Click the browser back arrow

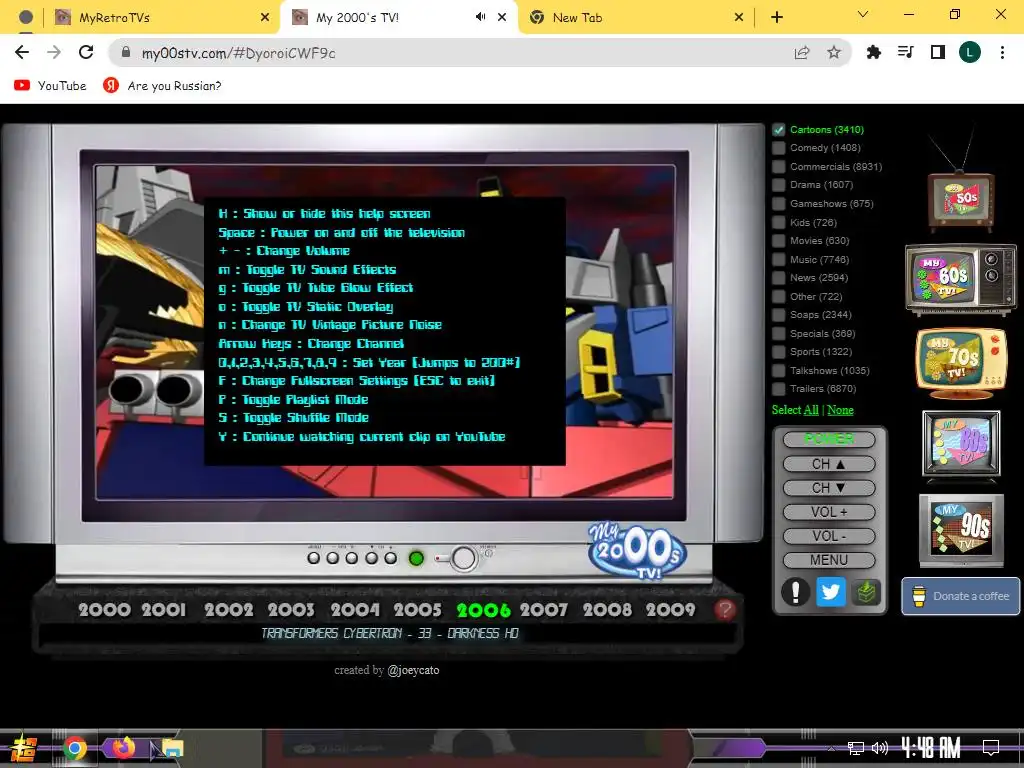[x=22, y=53]
